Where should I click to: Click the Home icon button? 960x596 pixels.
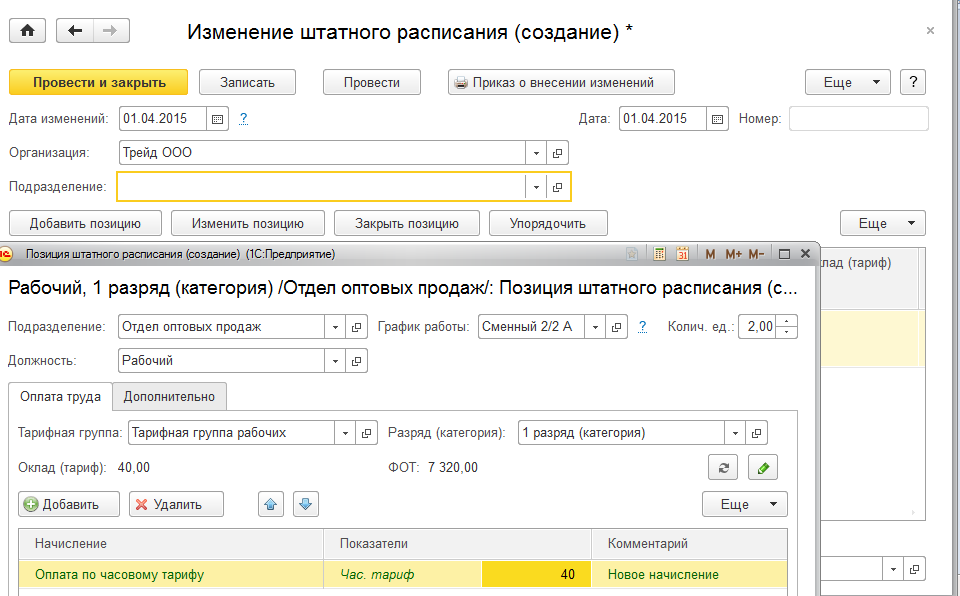(28, 31)
